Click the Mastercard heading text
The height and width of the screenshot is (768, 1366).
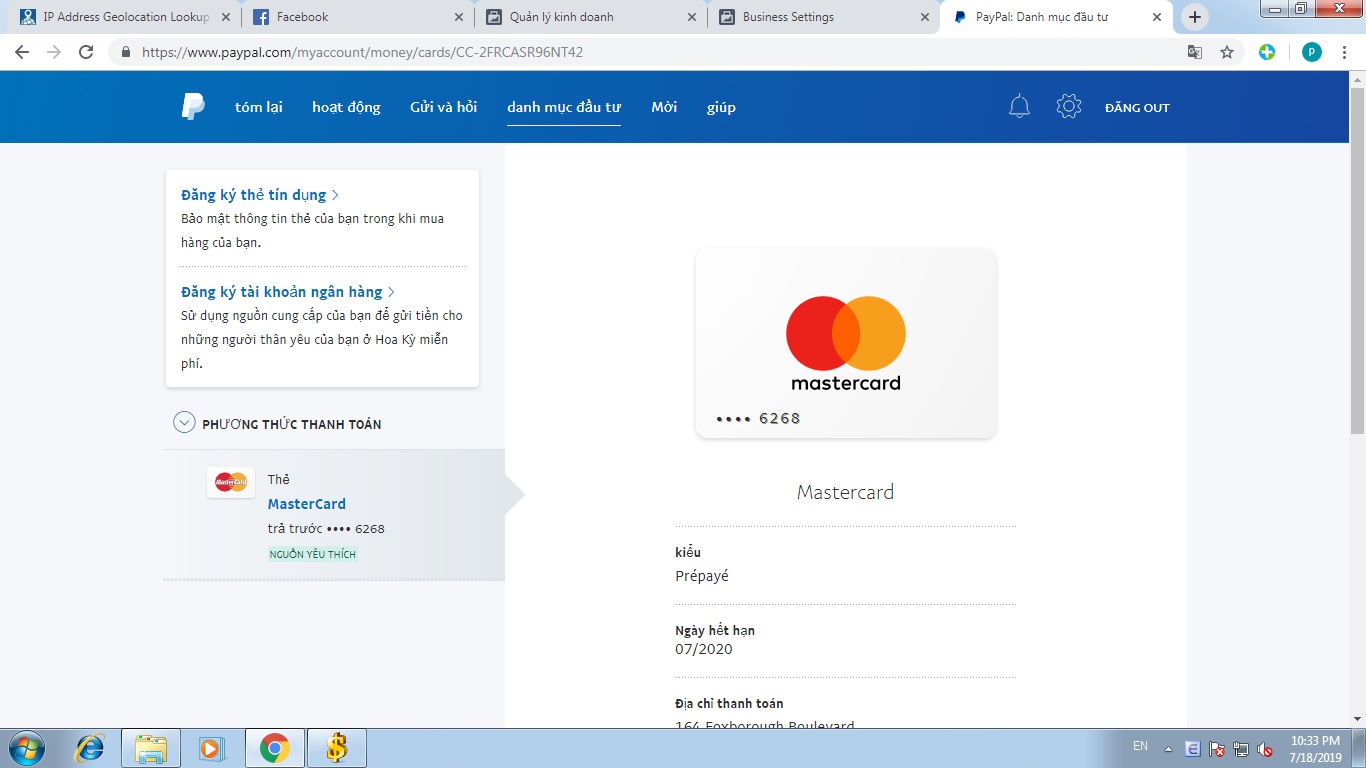pos(846,492)
